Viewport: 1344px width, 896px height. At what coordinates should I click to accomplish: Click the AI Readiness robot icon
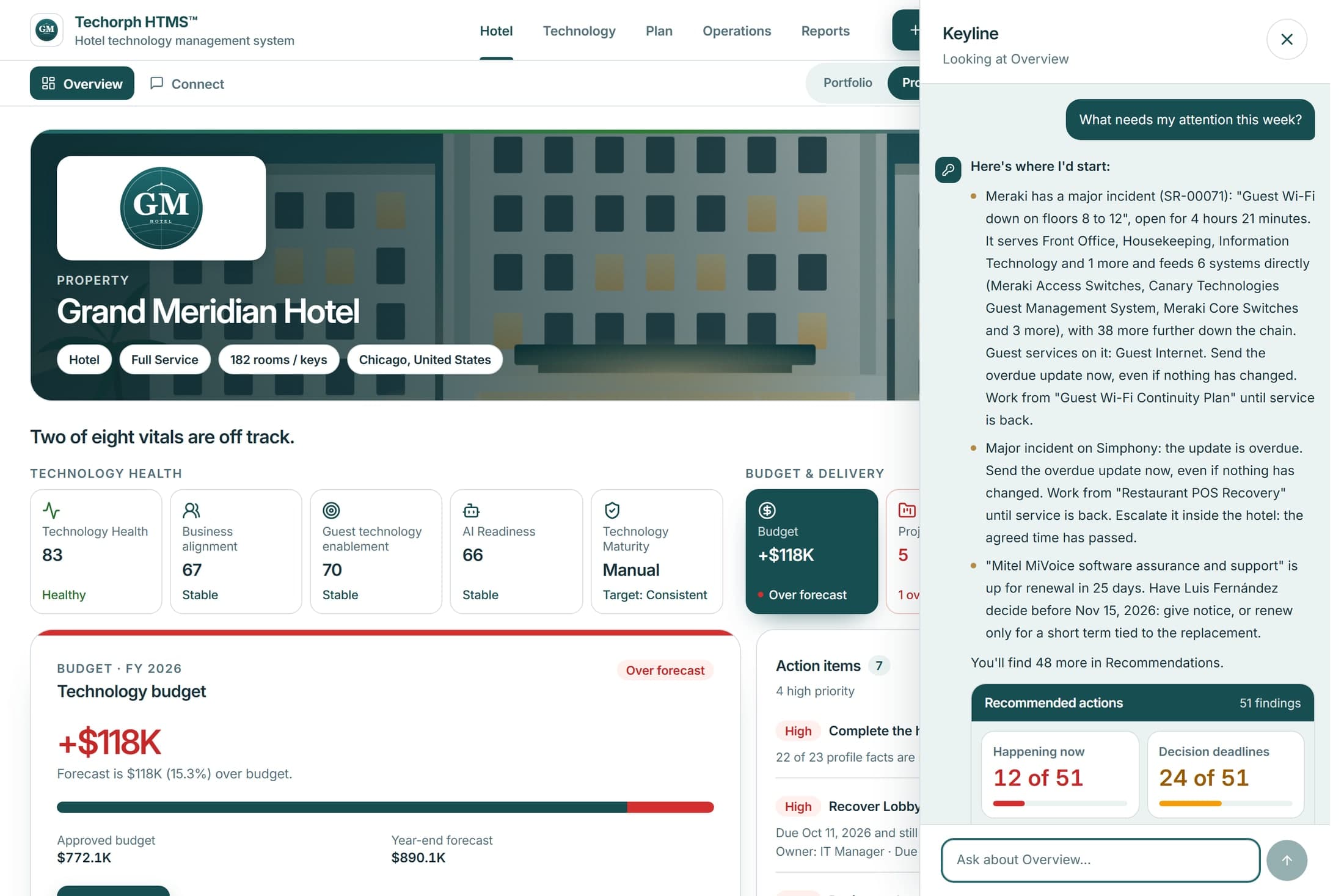point(471,509)
